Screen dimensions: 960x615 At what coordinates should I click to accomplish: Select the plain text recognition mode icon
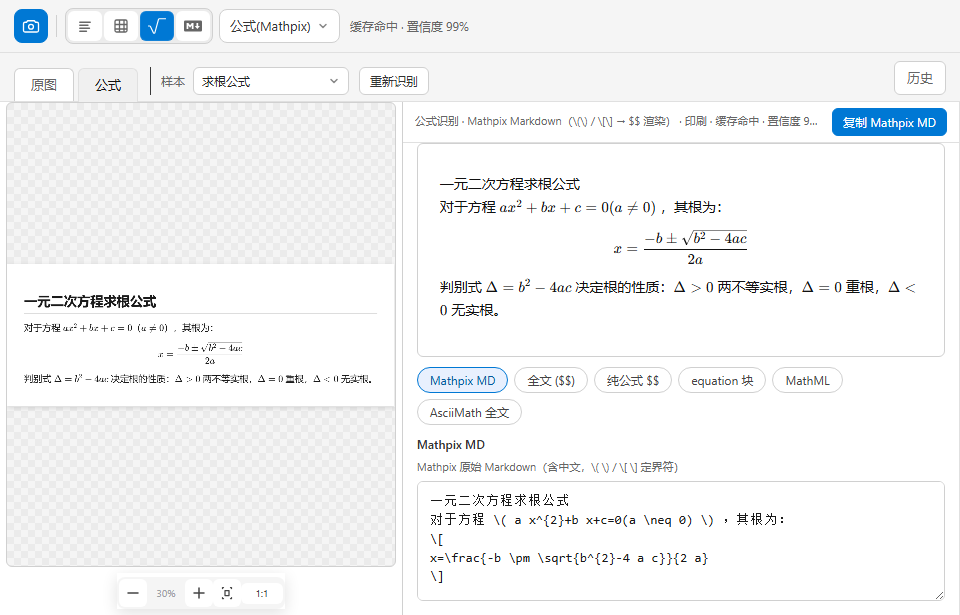click(85, 26)
